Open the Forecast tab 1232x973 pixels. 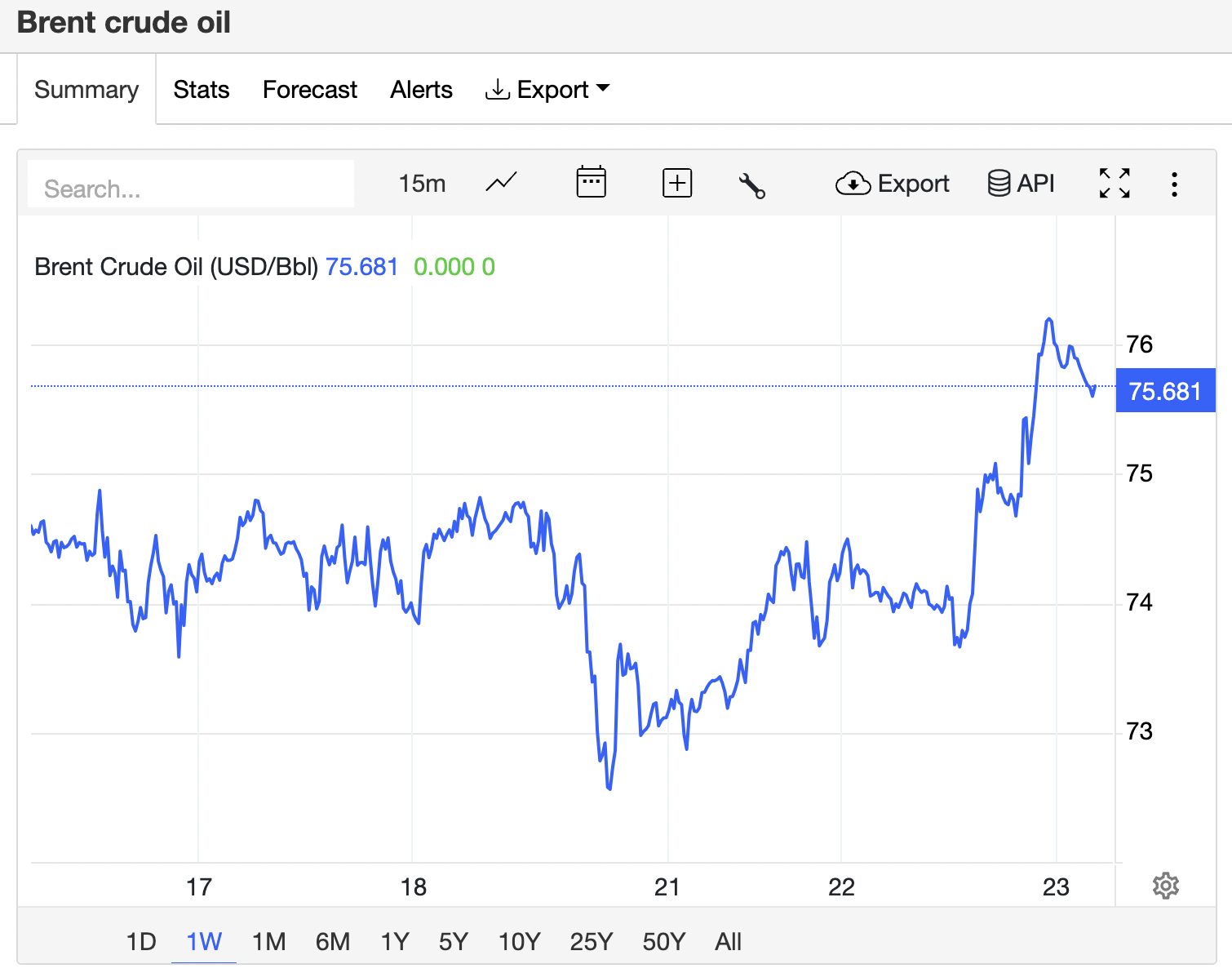pos(310,89)
